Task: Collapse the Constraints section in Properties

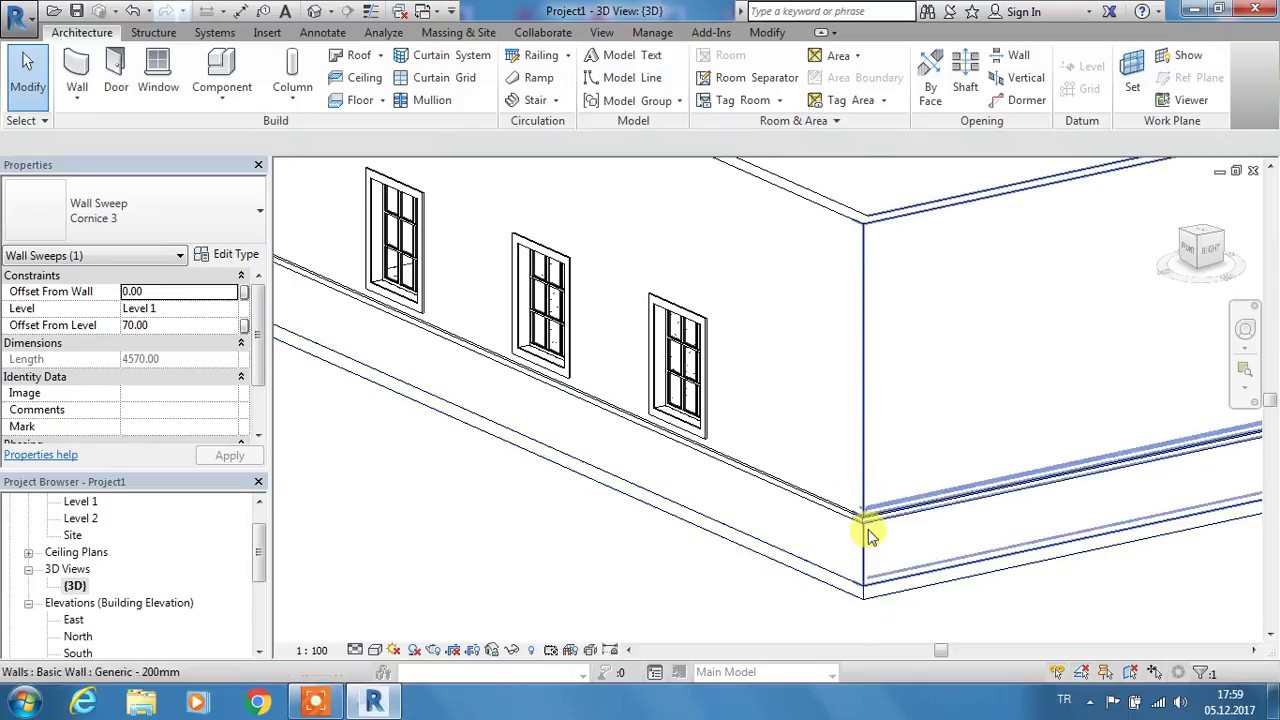Action: coord(241,276)
